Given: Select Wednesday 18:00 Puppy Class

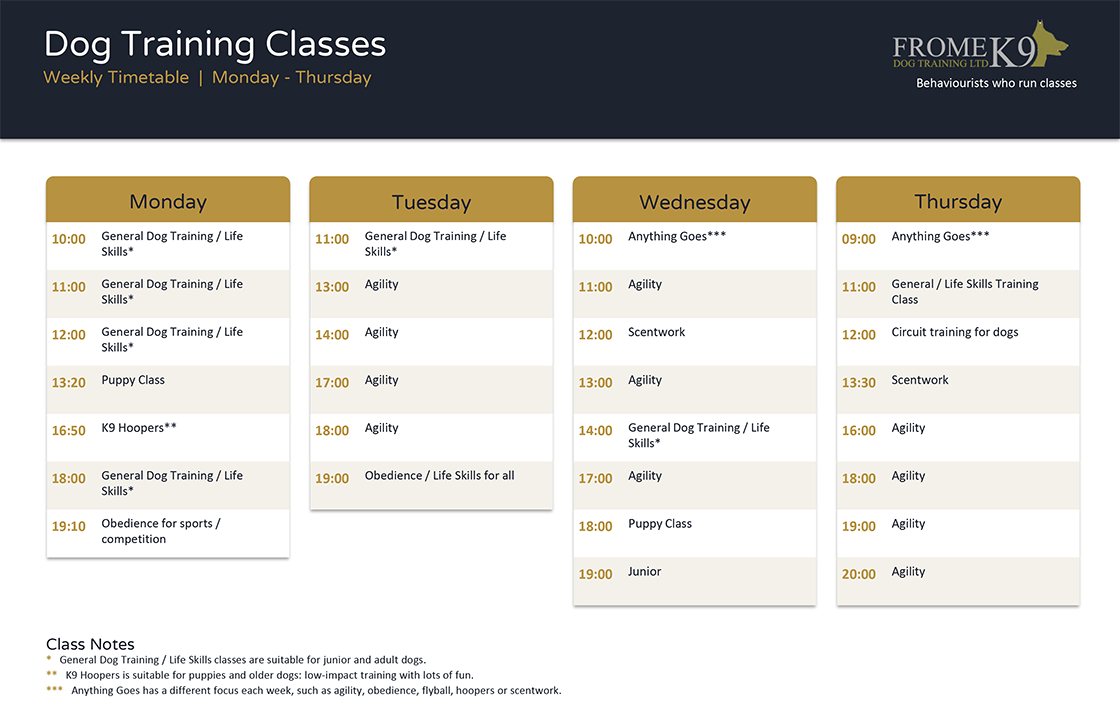Looking at the screenshot, I should coord(694,533).
